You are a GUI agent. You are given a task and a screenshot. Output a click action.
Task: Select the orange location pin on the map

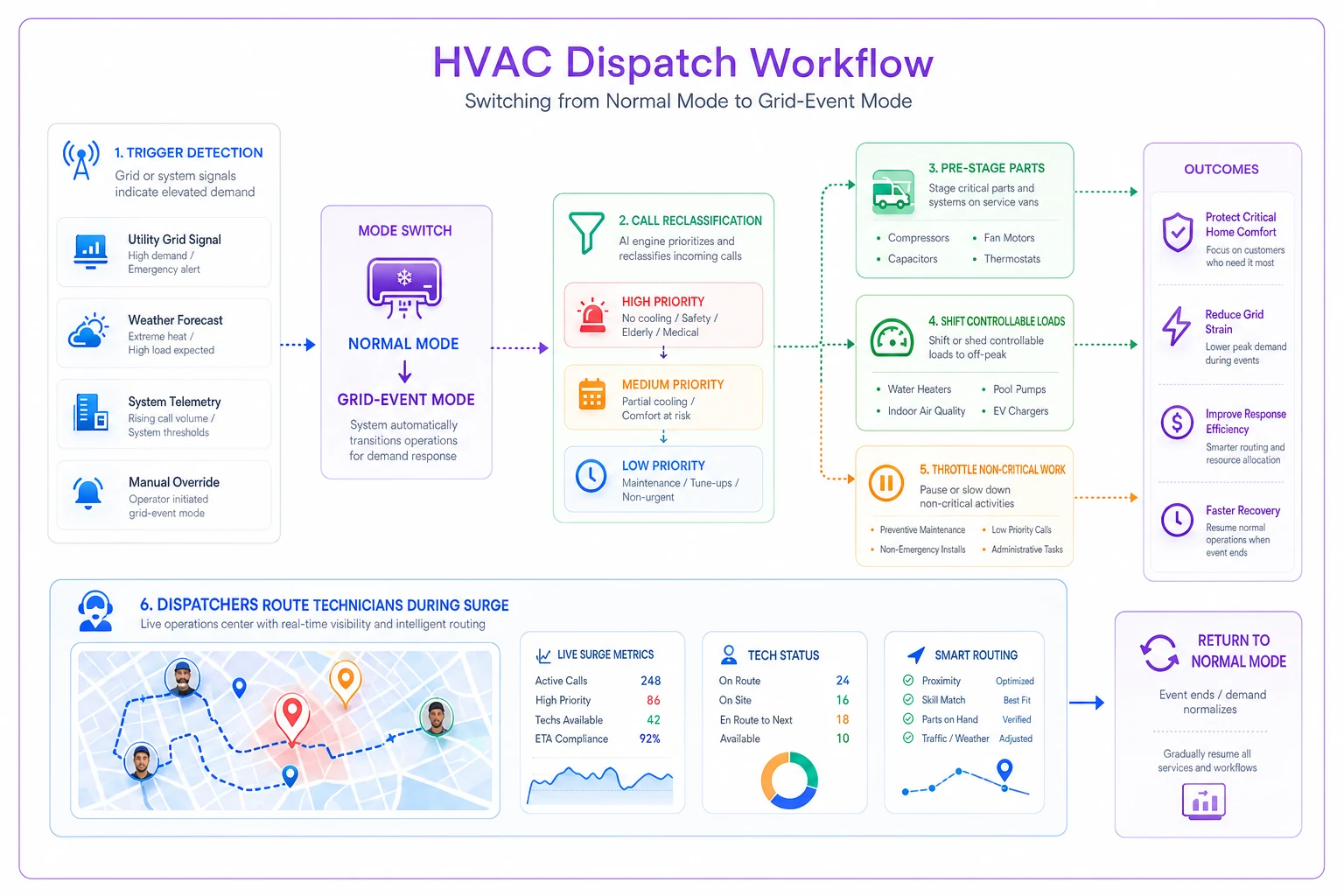pos(345,683)
